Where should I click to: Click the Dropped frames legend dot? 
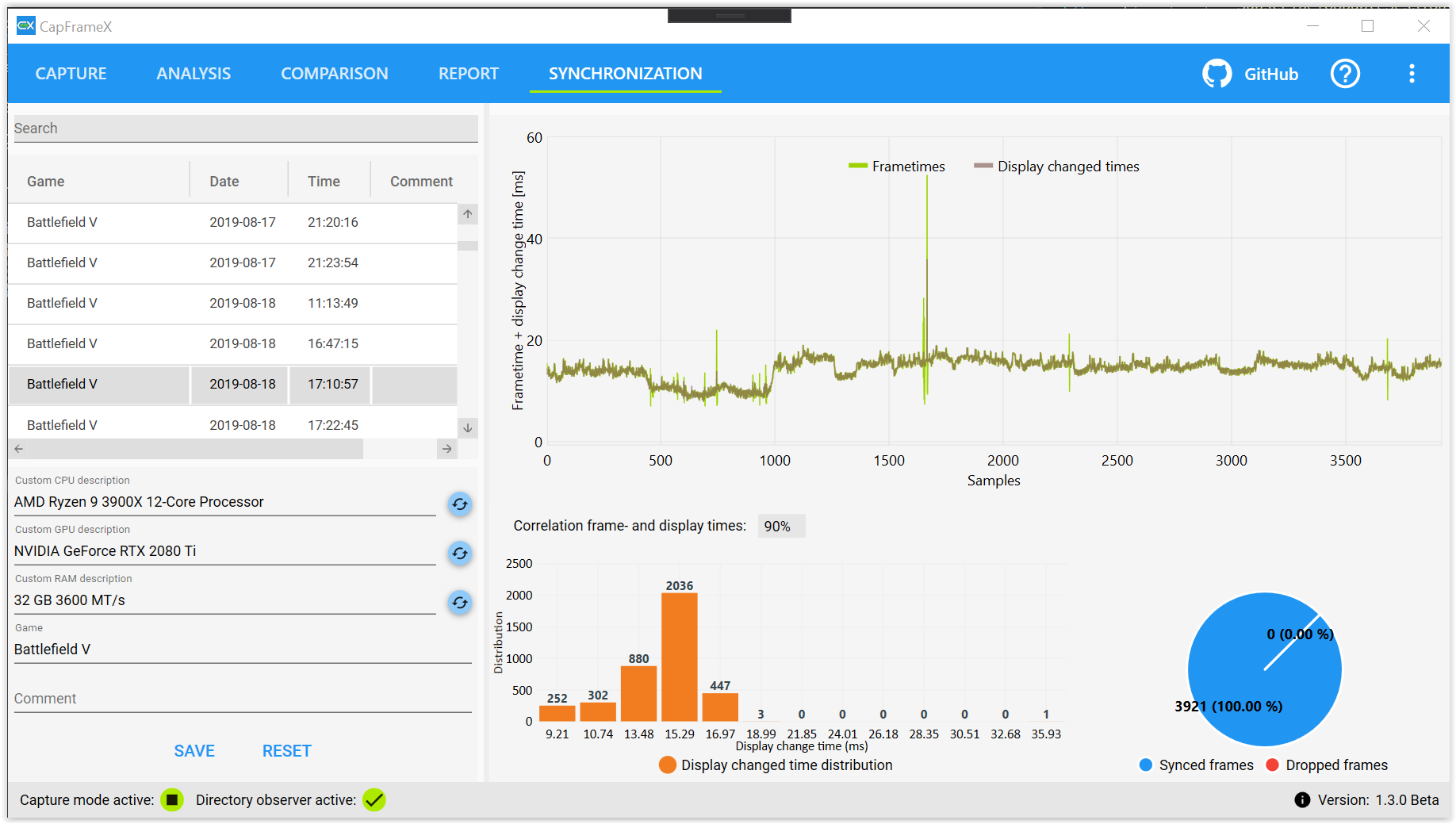pyautogui.click(x=1273, y=765)
